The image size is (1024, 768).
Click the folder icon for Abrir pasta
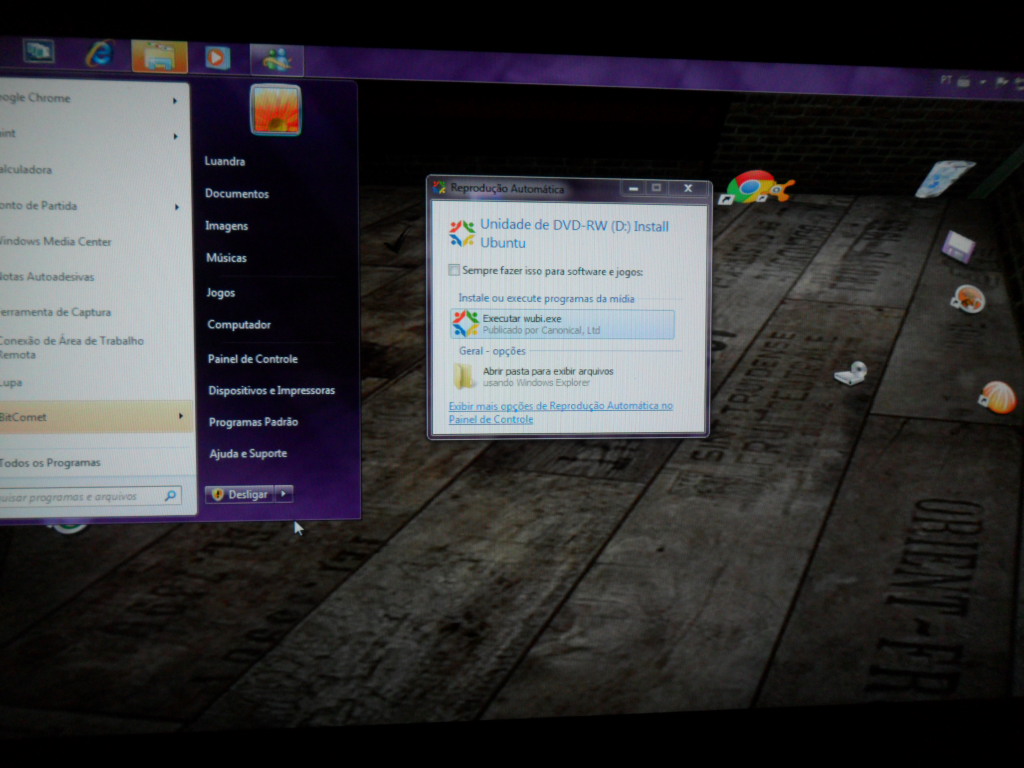pyautogui.click(x=464, y=376)
